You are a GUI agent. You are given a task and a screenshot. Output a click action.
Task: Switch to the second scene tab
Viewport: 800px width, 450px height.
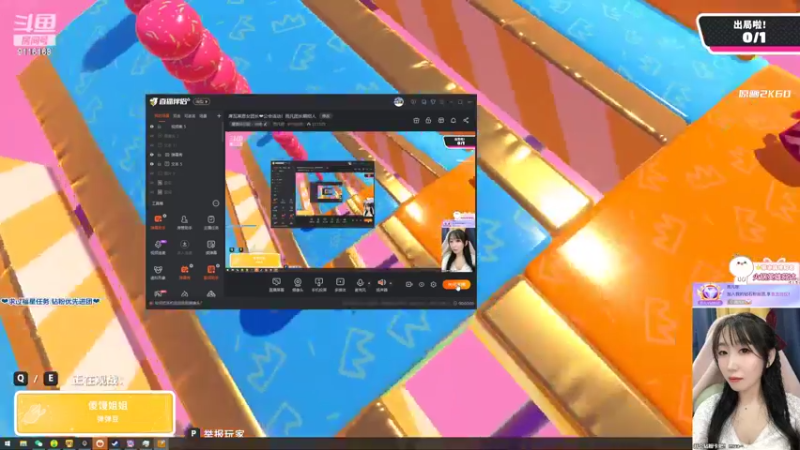[177, 116]
